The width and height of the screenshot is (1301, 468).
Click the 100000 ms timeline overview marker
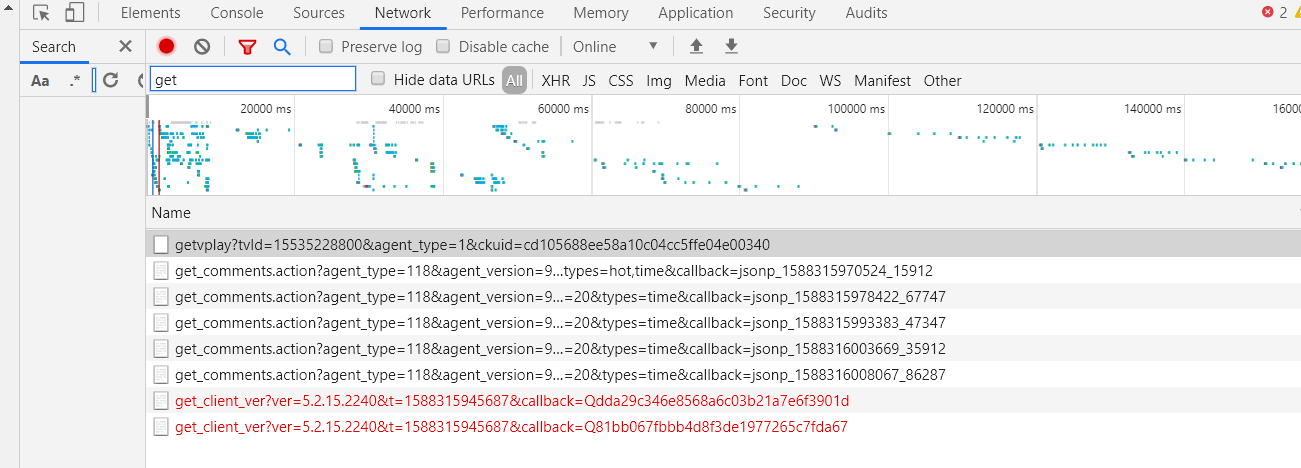click(855, 108)
